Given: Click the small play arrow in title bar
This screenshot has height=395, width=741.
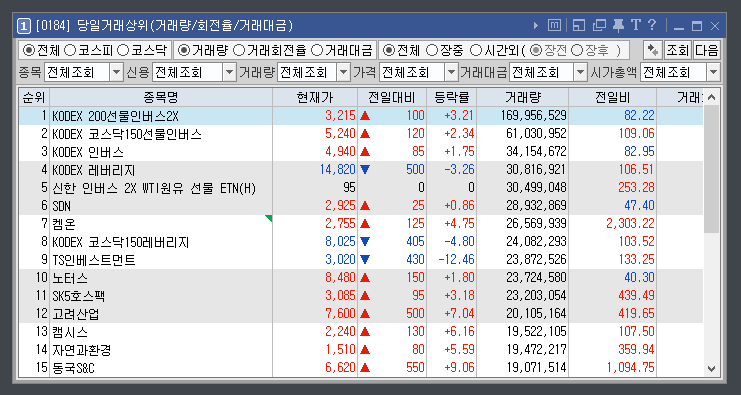Looking at the screenshot, I should coord(535,26).
